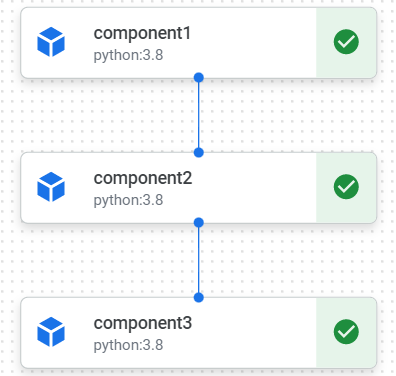Viewport: 396px width, 376px height.
Task: Select the edge line connecting component1 to component2
Action: click(x=199, y=115)
